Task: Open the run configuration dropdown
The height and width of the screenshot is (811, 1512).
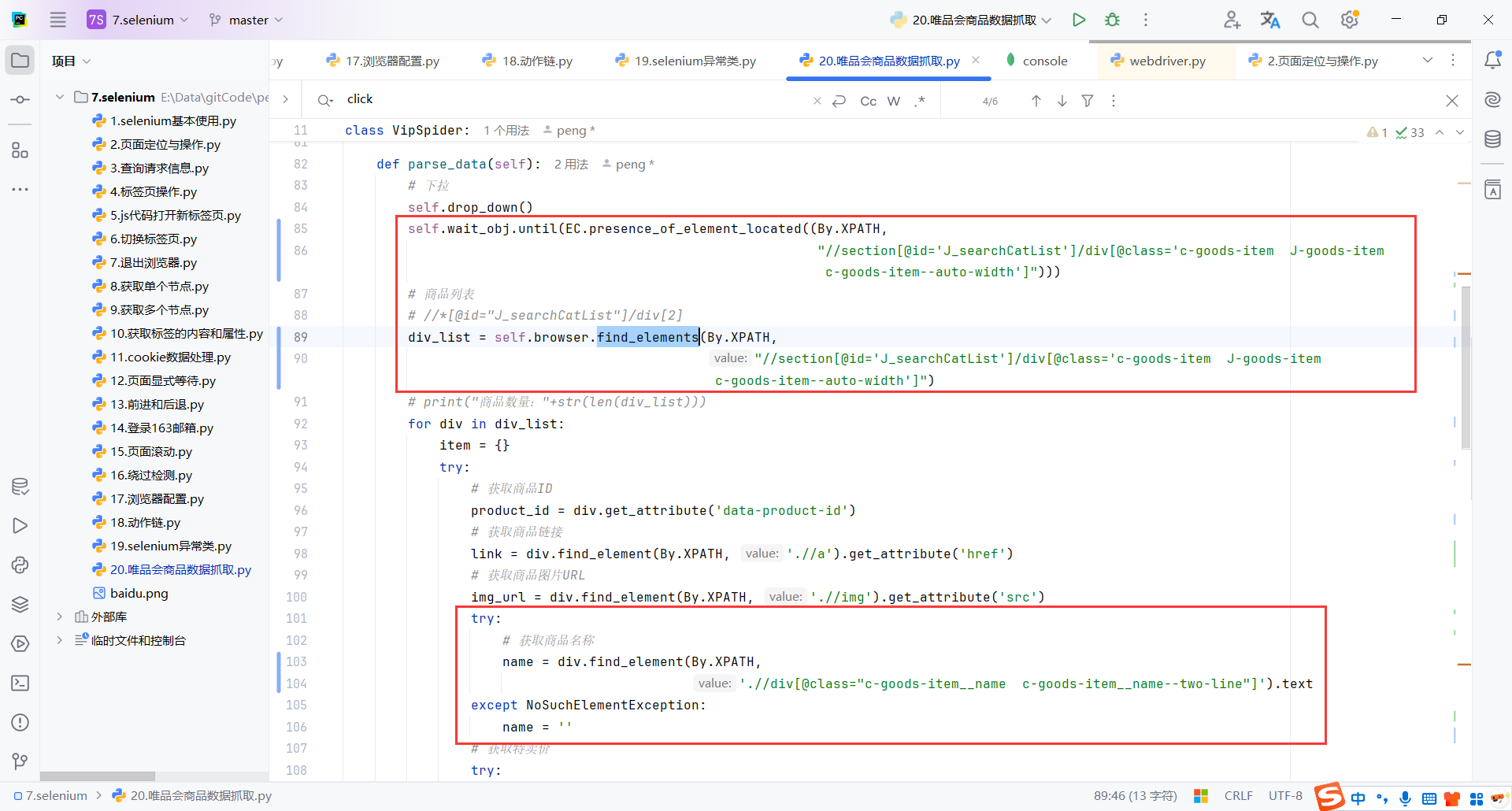Action: click(x=971, y=20)
